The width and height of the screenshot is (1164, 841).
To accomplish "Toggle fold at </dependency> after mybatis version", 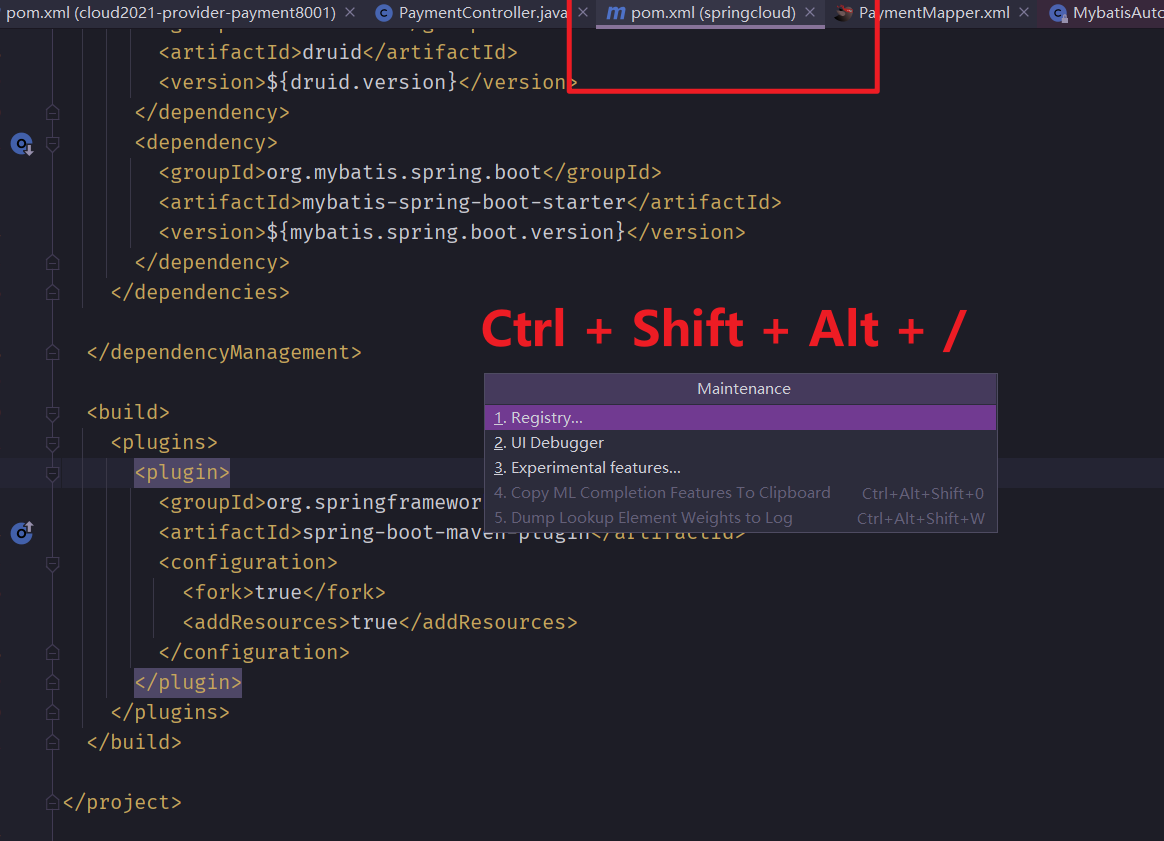I will (53, 263).
